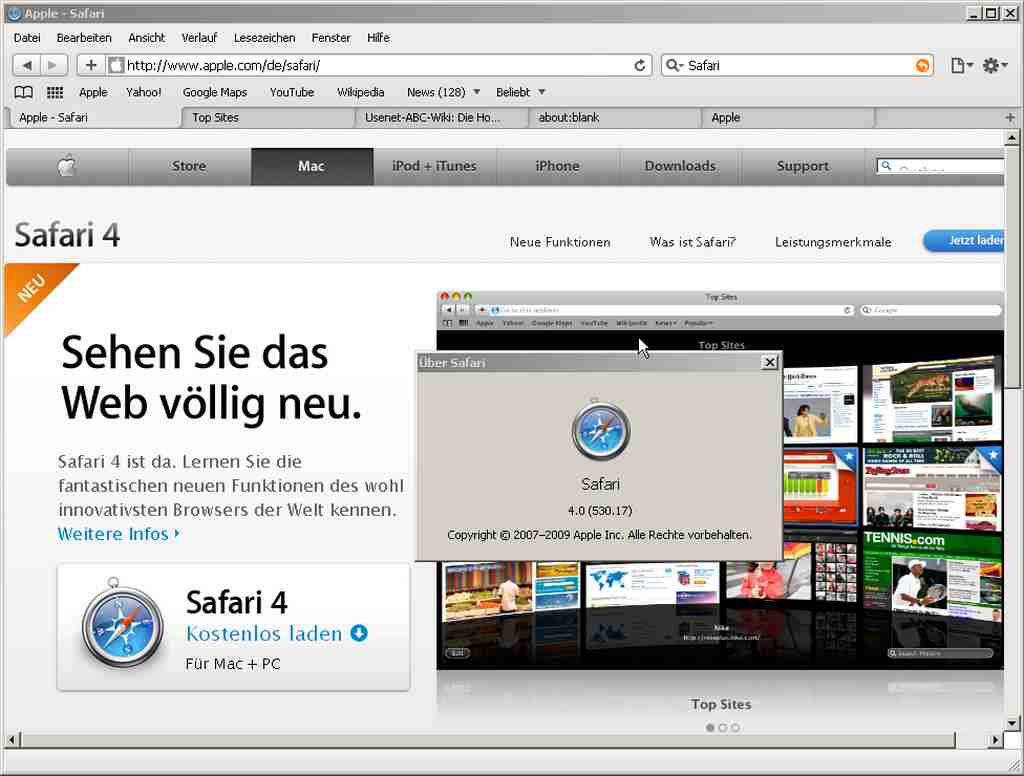
Task: Select the second carousel page dot
Action: [x=723, y=728]
